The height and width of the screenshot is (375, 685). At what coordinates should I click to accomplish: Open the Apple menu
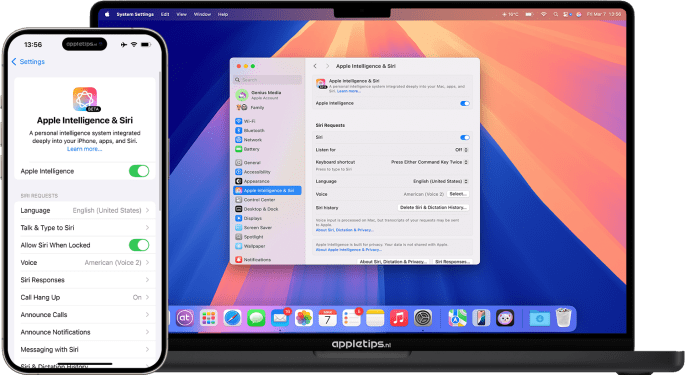[107, 14]
